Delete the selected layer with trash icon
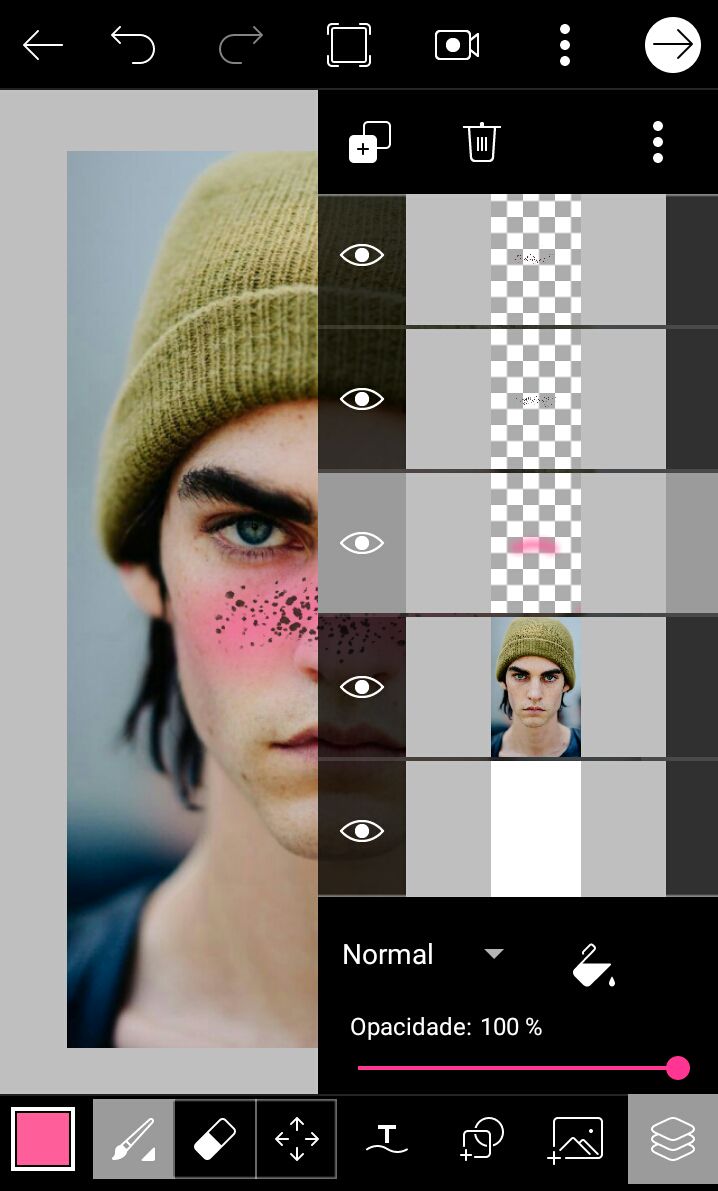The height and width of the screenshot is (1191, 718). click(x=482, y=142)
